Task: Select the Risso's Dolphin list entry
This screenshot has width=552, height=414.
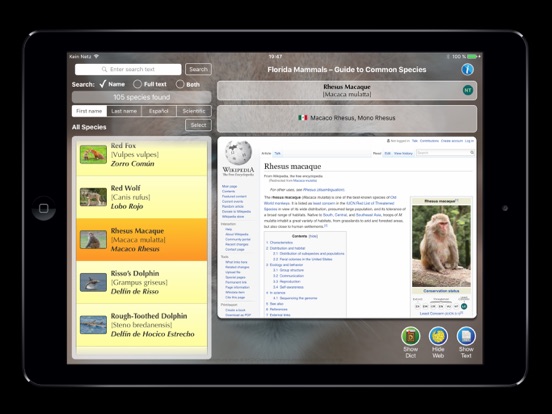Action: [x=142, y=282]
